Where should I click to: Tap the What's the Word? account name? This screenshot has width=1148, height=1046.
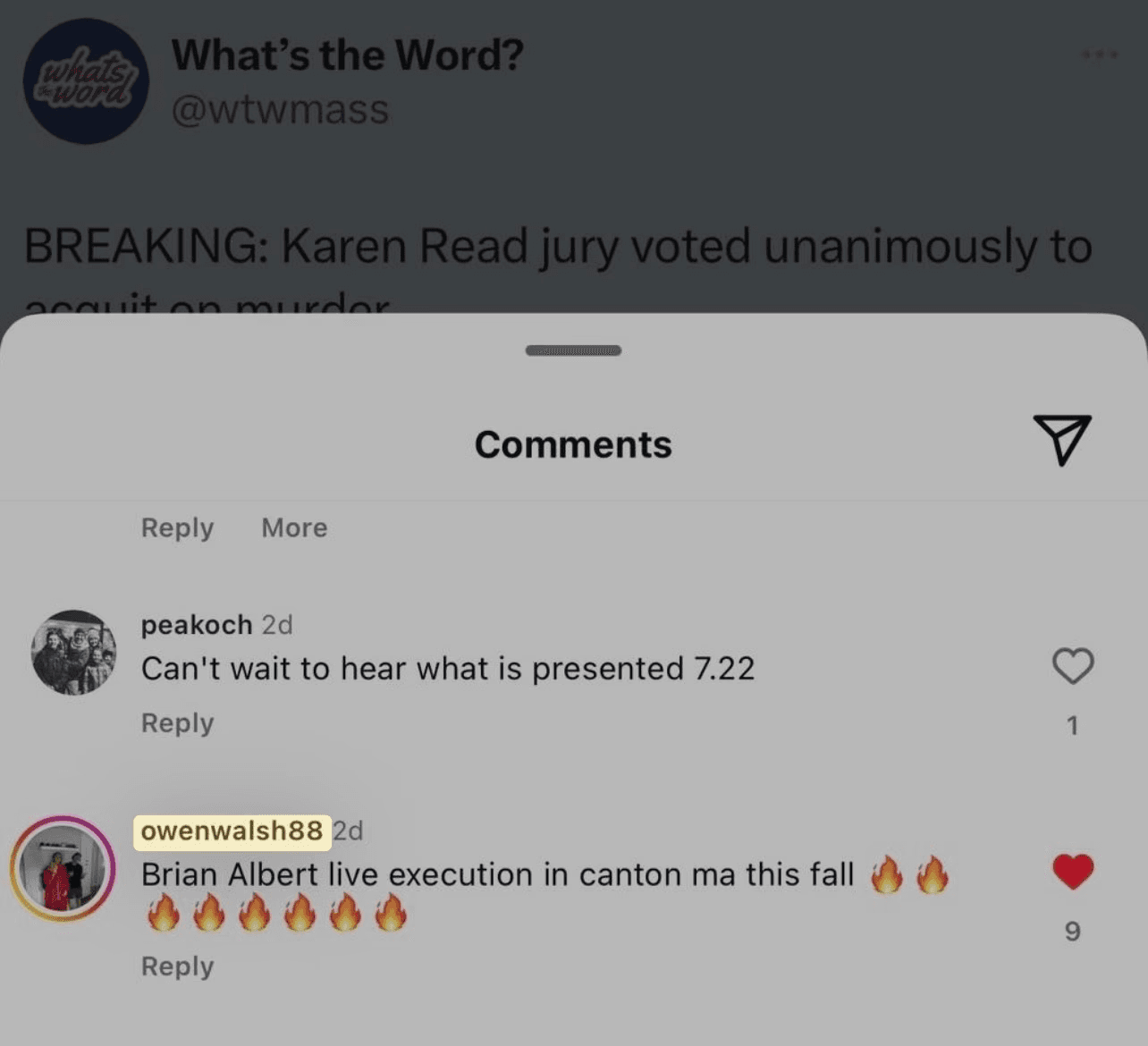point(348,55)
